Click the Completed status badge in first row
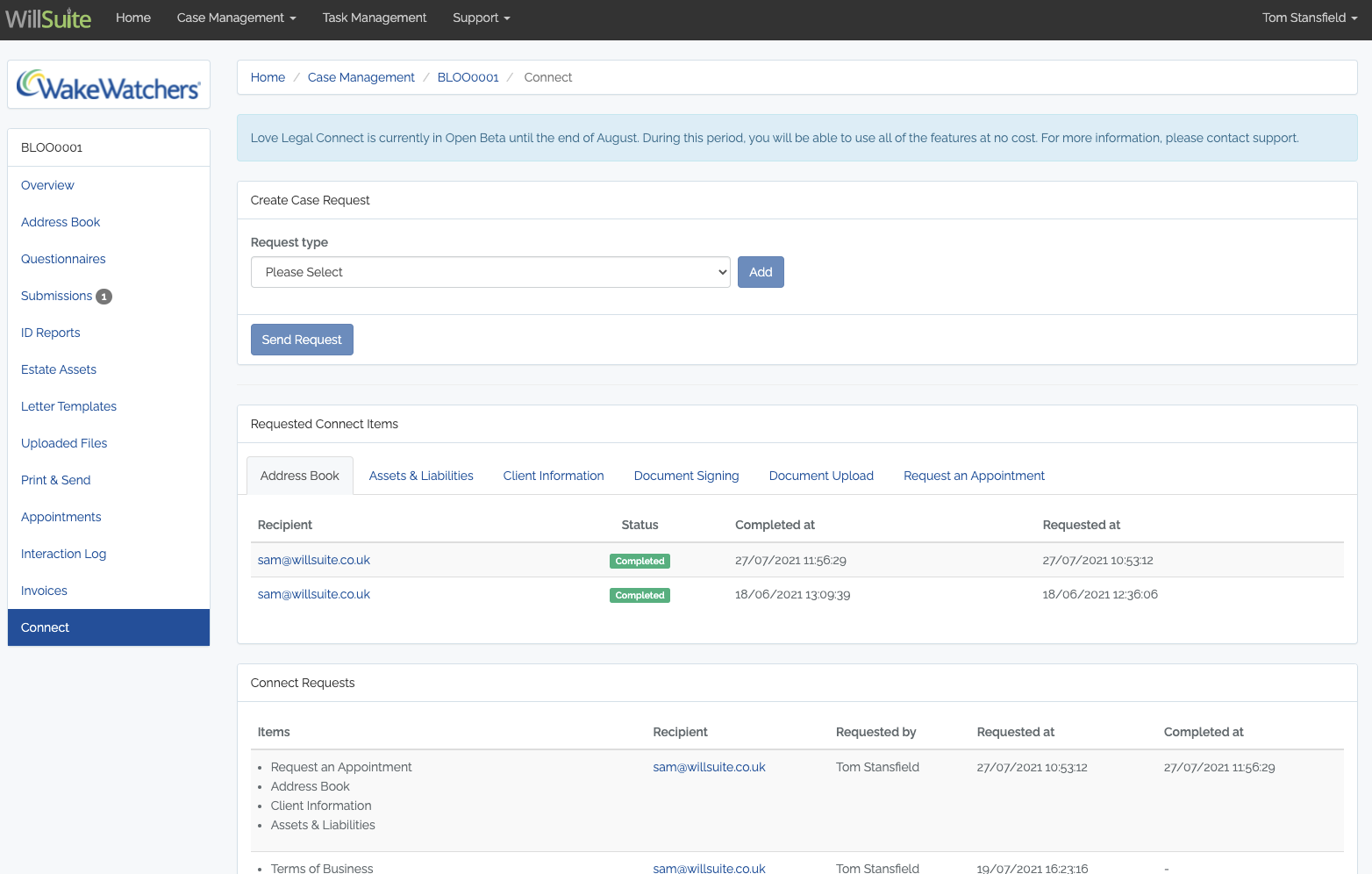 tap(640, 561)
